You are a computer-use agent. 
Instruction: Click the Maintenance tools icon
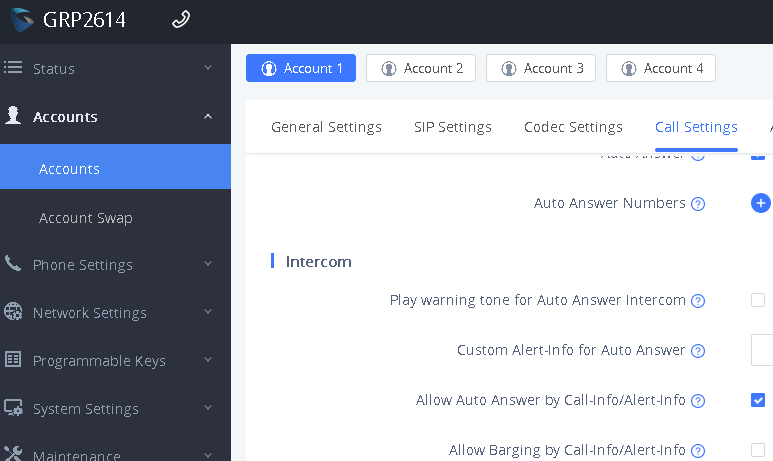[13, 454]
